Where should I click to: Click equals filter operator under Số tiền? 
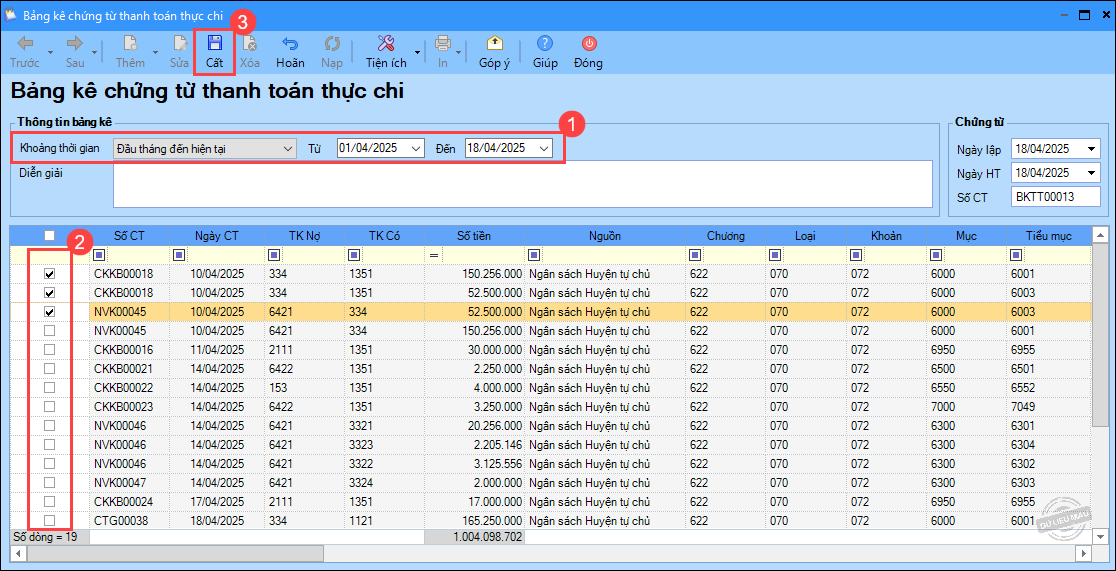click(x=433, y=255)
